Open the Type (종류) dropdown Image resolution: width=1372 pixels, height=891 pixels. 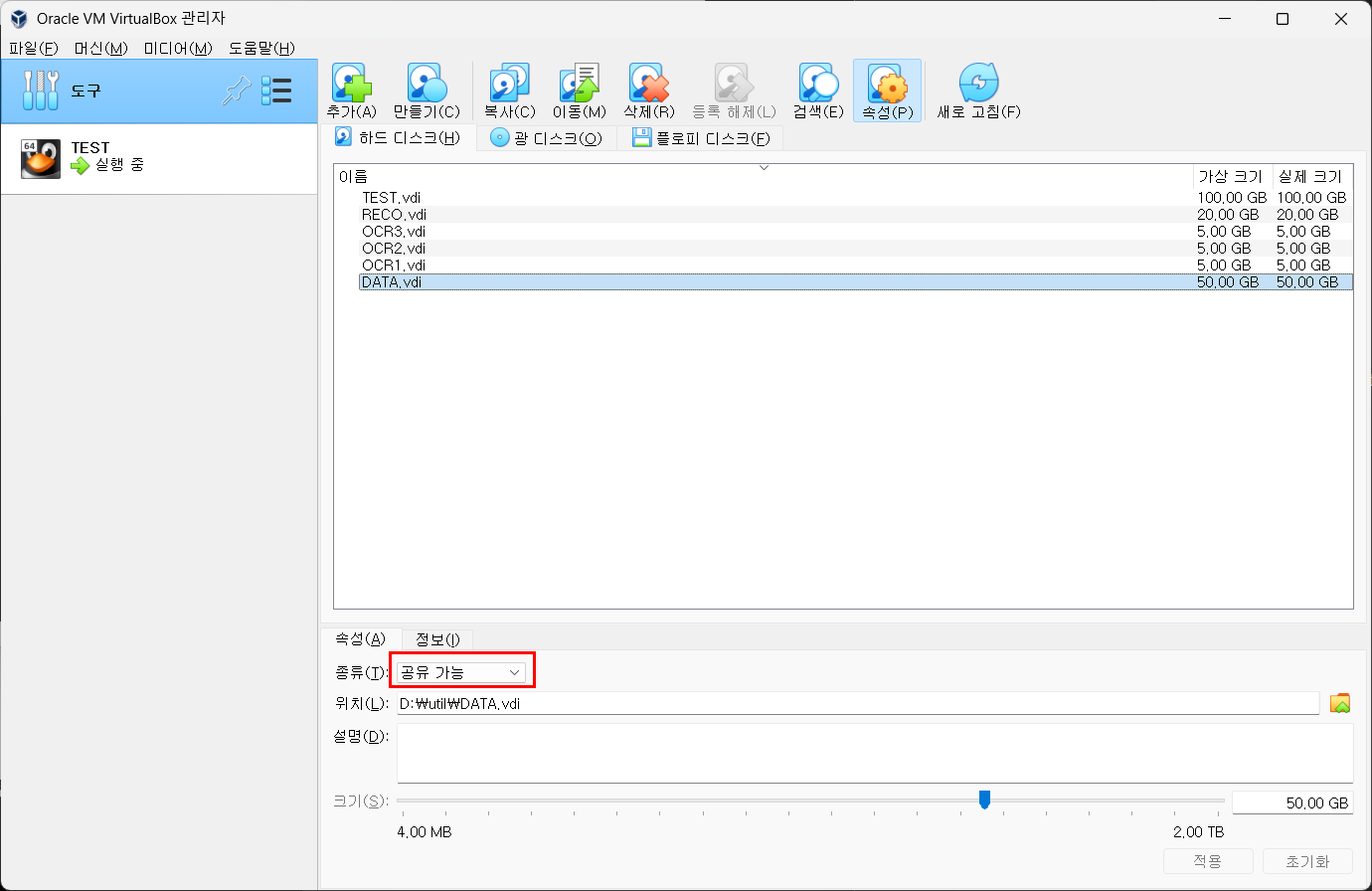point(461,672)
